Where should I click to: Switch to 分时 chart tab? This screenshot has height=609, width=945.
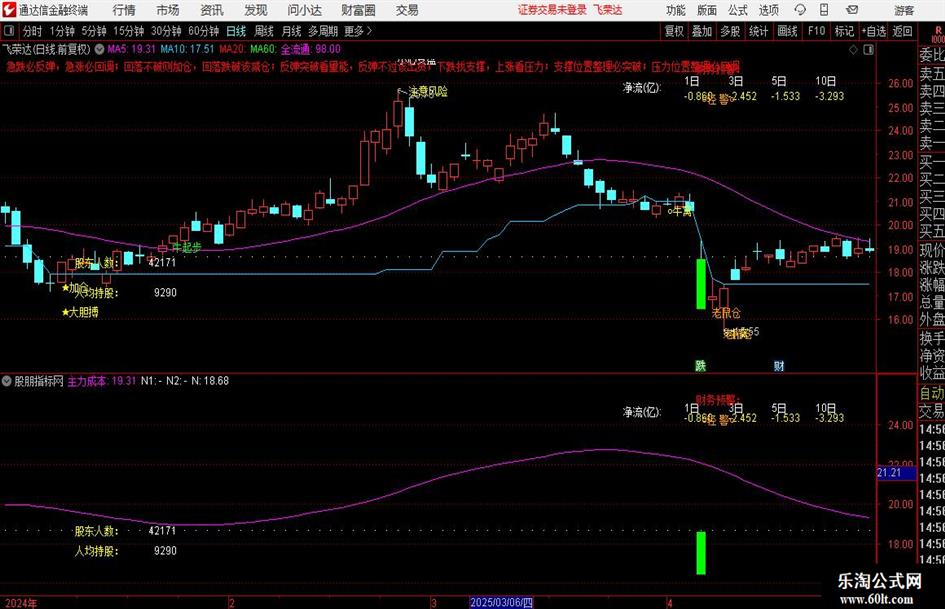(x=33, y=31)
